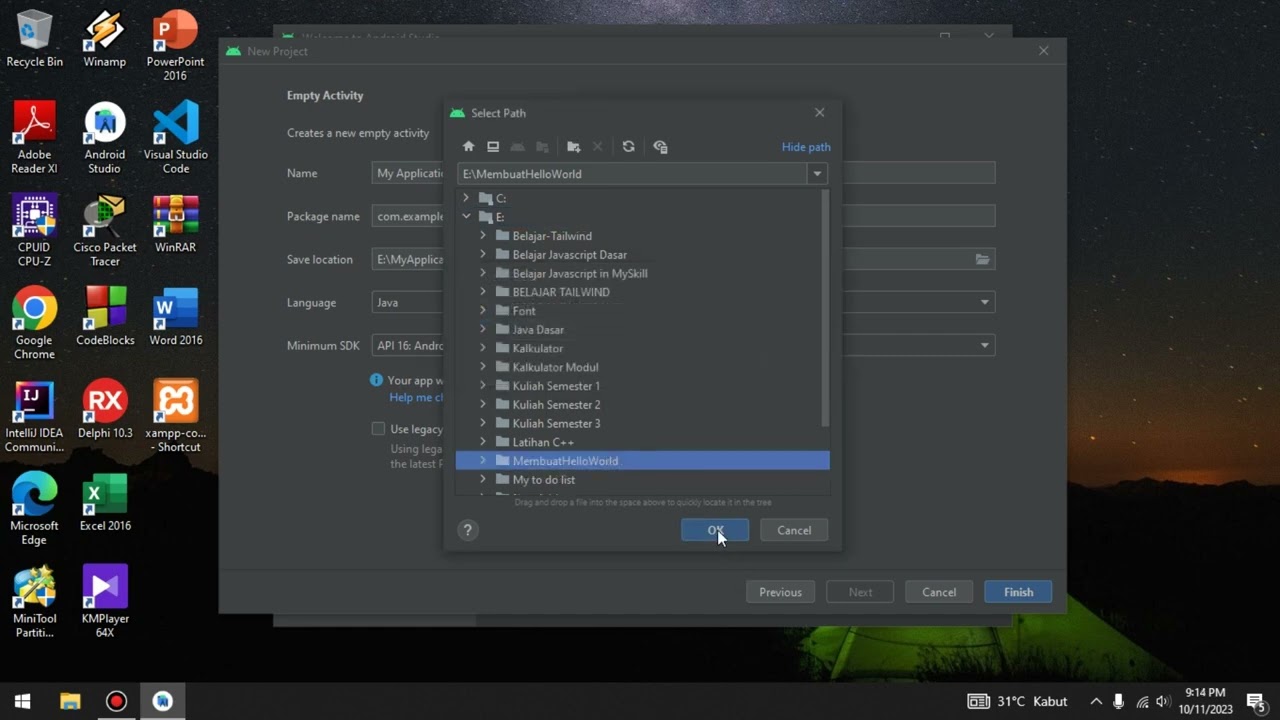1280x720 pixels.
Task: Expand the C: drive node
Action: point(466,198)
